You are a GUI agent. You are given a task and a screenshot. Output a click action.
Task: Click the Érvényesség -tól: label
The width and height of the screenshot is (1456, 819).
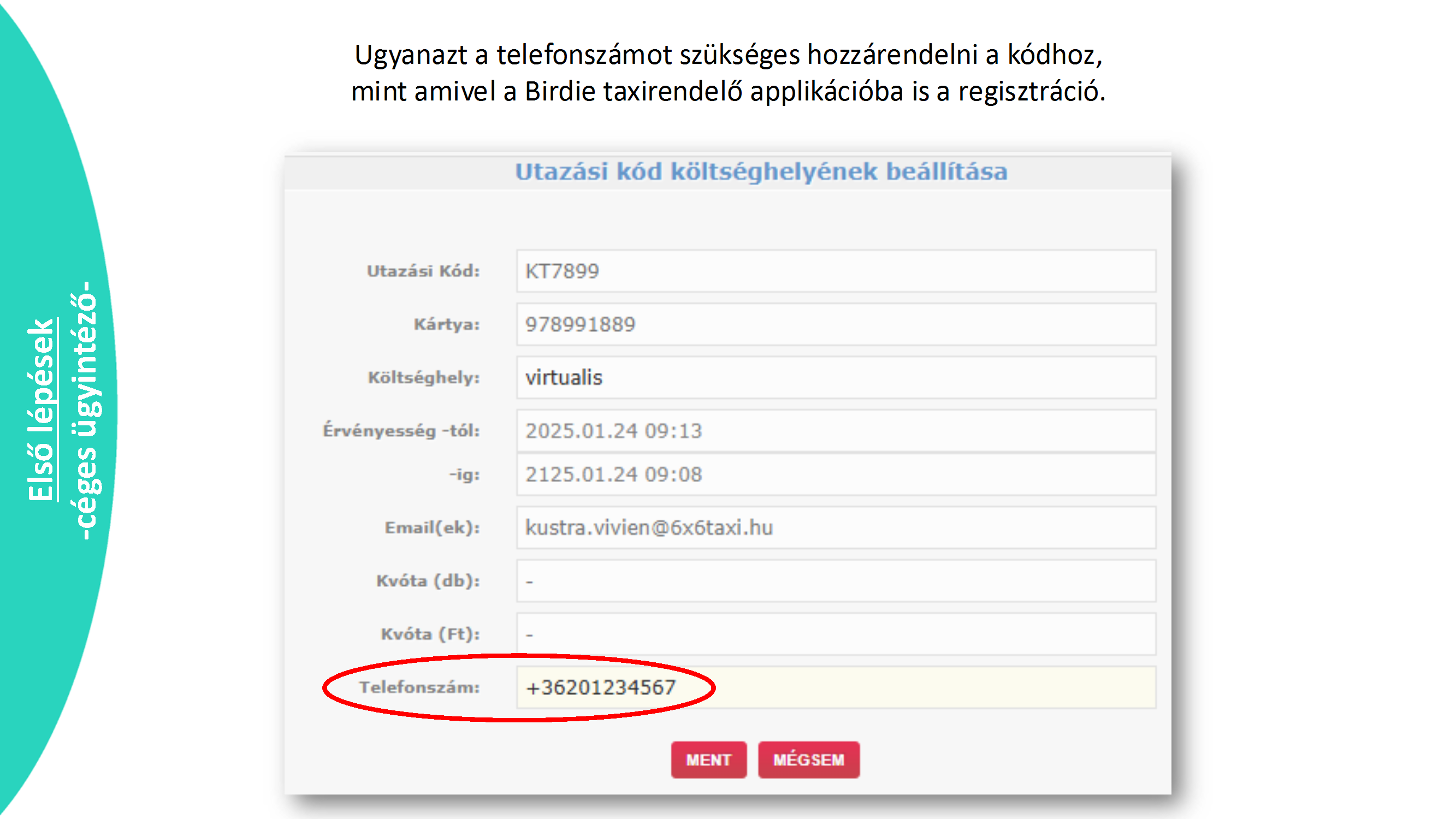coord(401,431)
